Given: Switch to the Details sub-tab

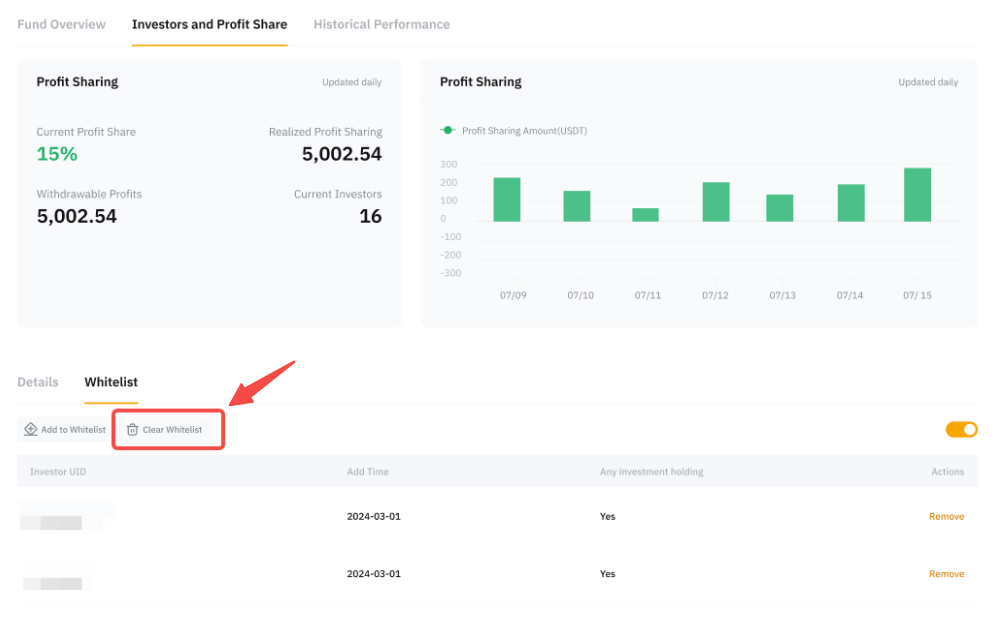Looking at the screenshot, I should (x=38, y=382).
